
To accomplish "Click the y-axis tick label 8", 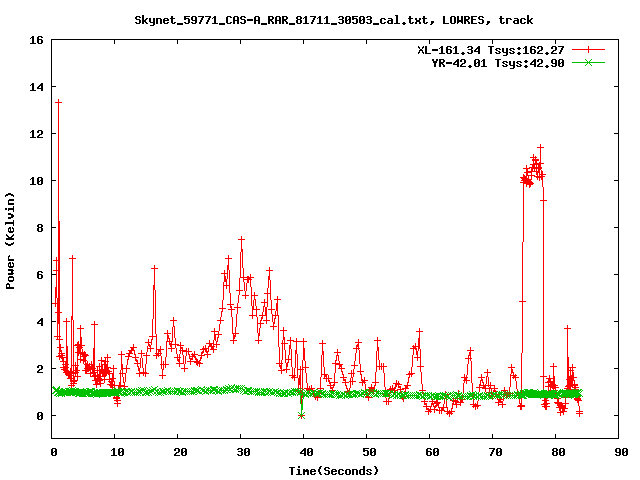I will 40,228.
